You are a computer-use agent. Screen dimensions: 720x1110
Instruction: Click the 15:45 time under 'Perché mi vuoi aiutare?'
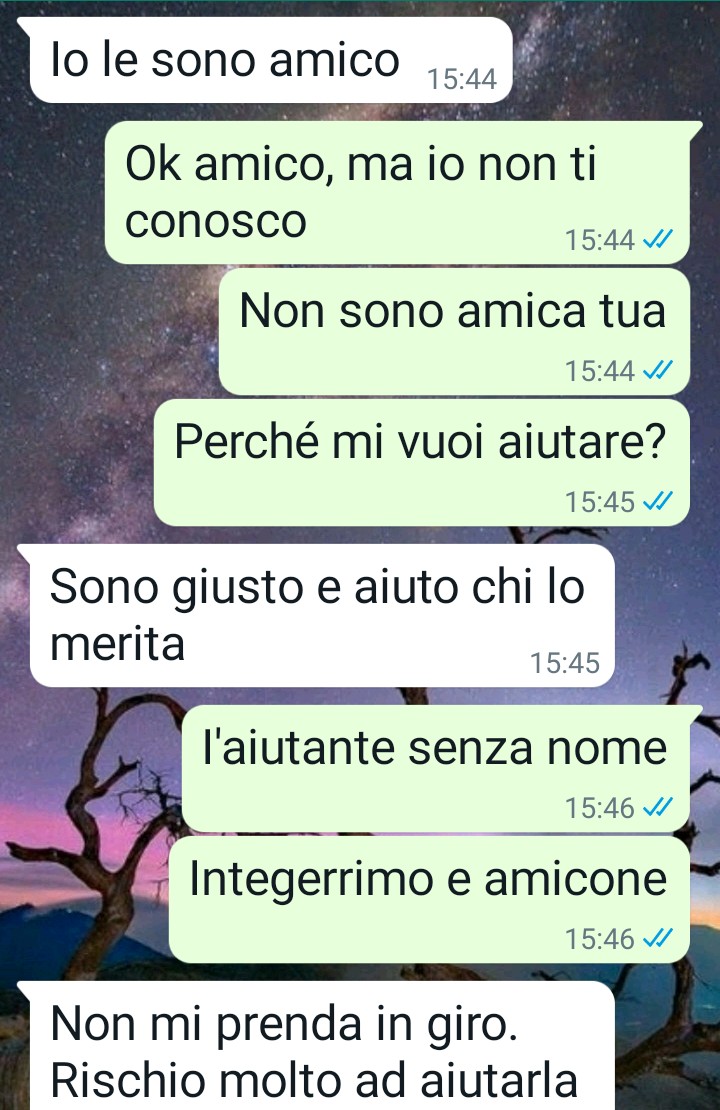click(600, 502)
